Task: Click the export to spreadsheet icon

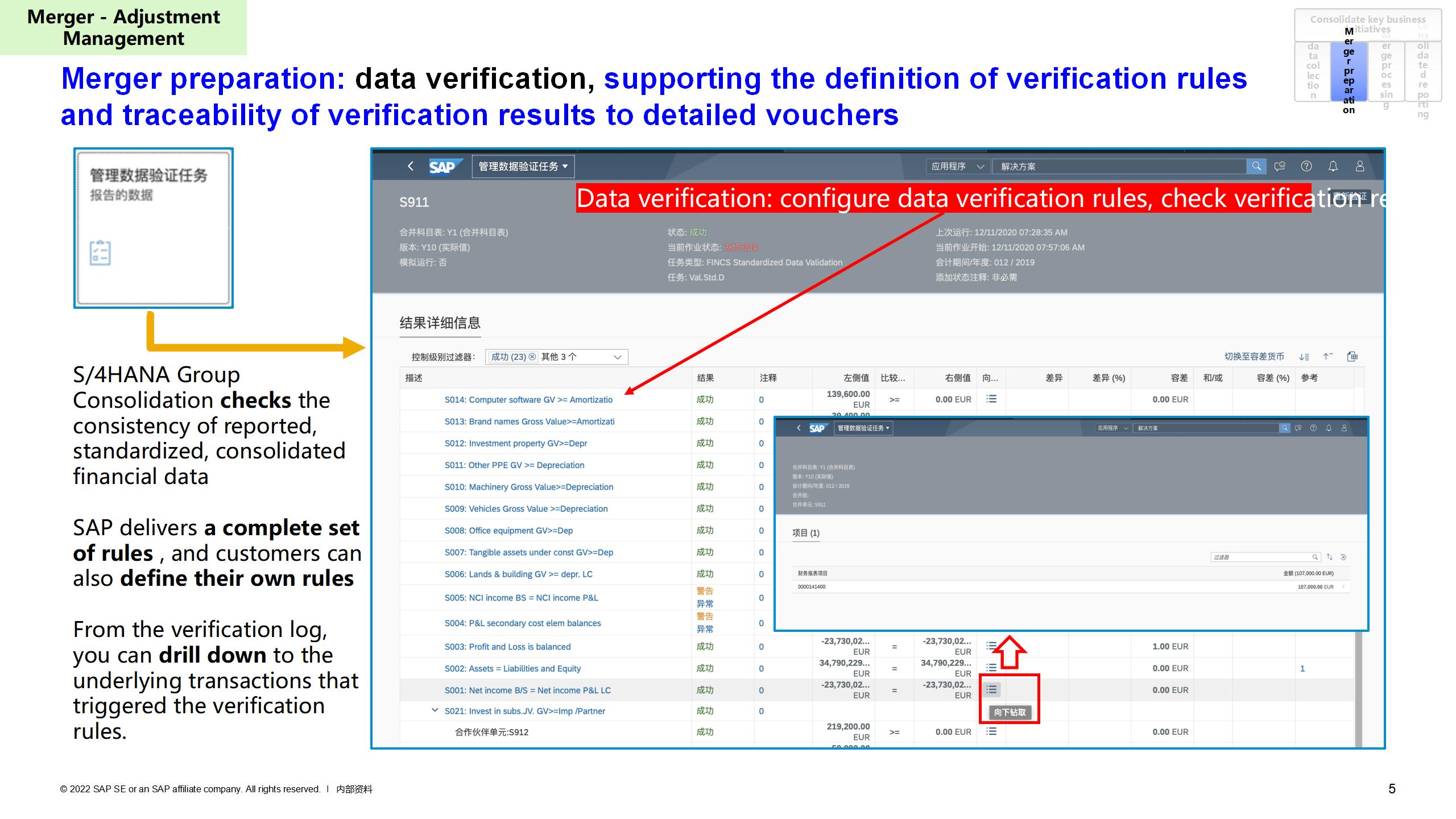Action: click(x=1352, y=357)
